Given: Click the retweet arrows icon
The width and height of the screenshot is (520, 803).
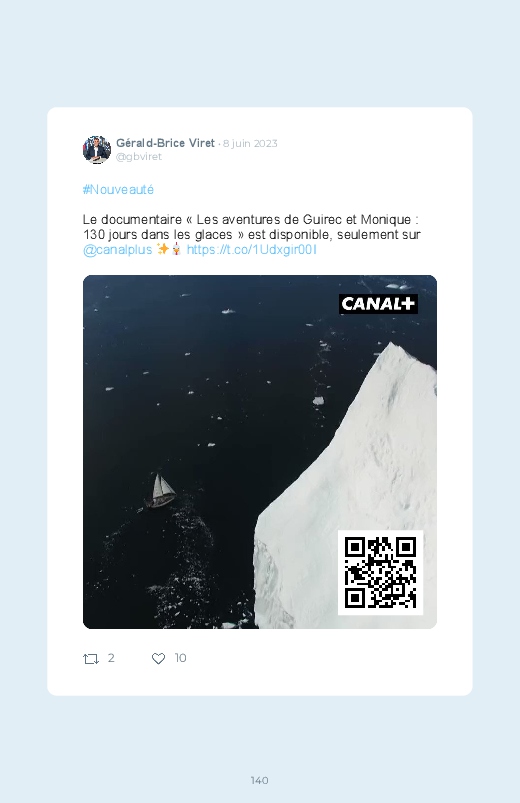Looking at the screenshot, I should pos(91,659).
